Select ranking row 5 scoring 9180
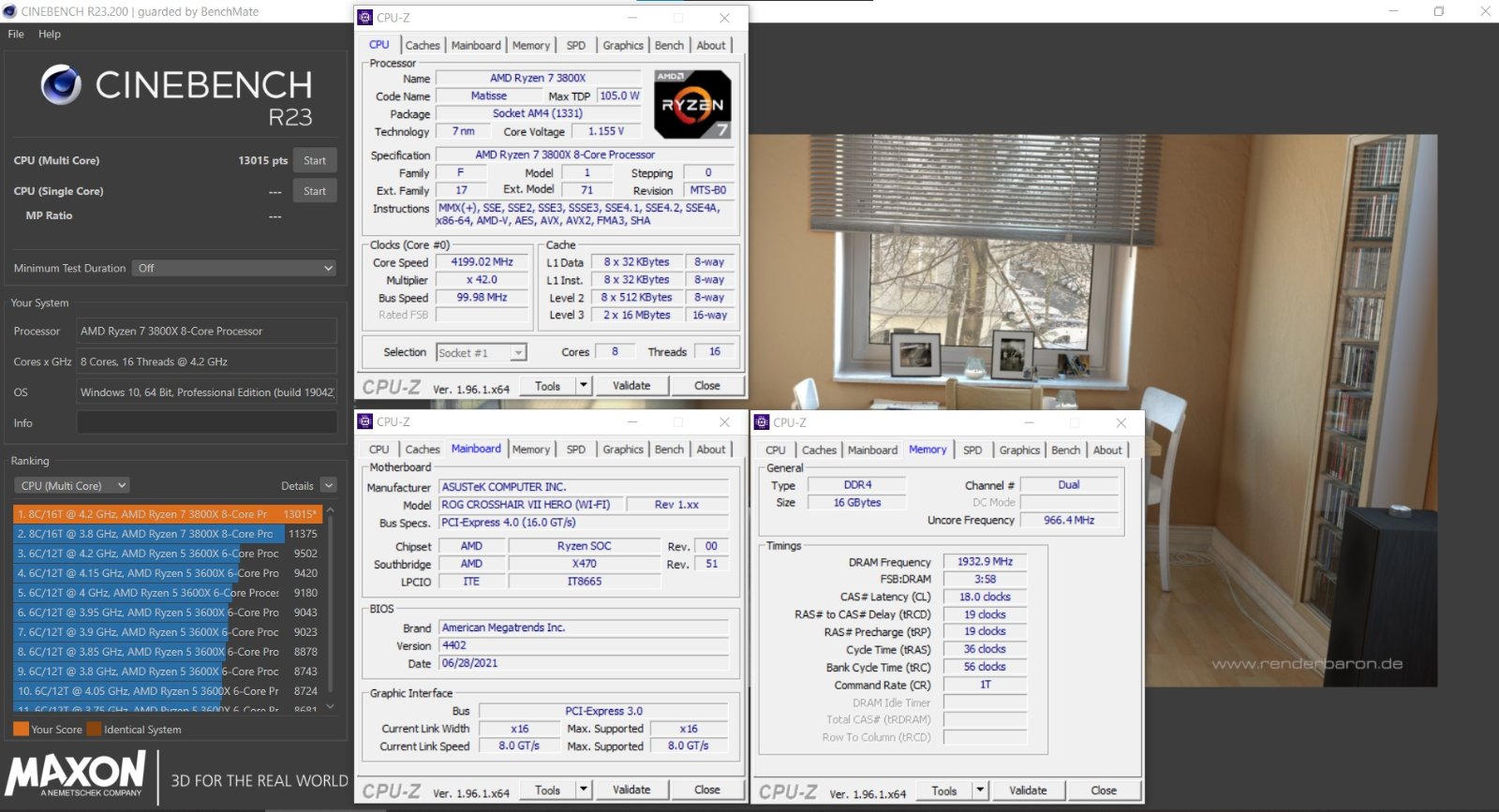Image resolution: width=1499 pixels, height=812 pixels. (x=168, y=593)
